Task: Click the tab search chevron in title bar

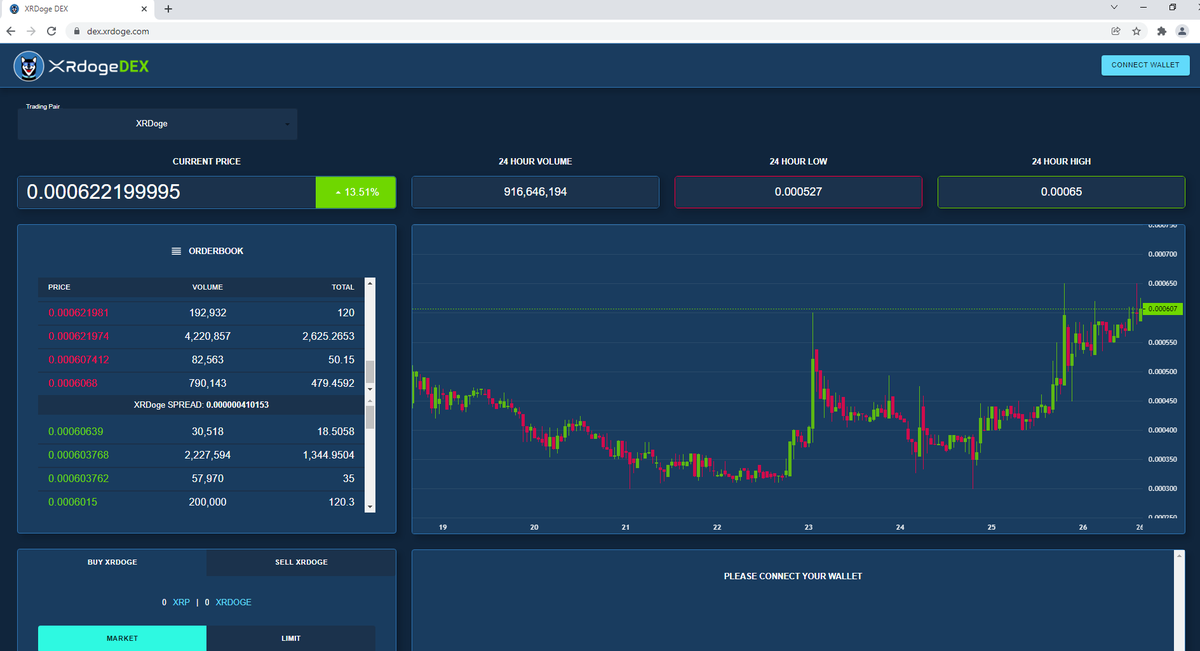Action: click(1115, 7)
